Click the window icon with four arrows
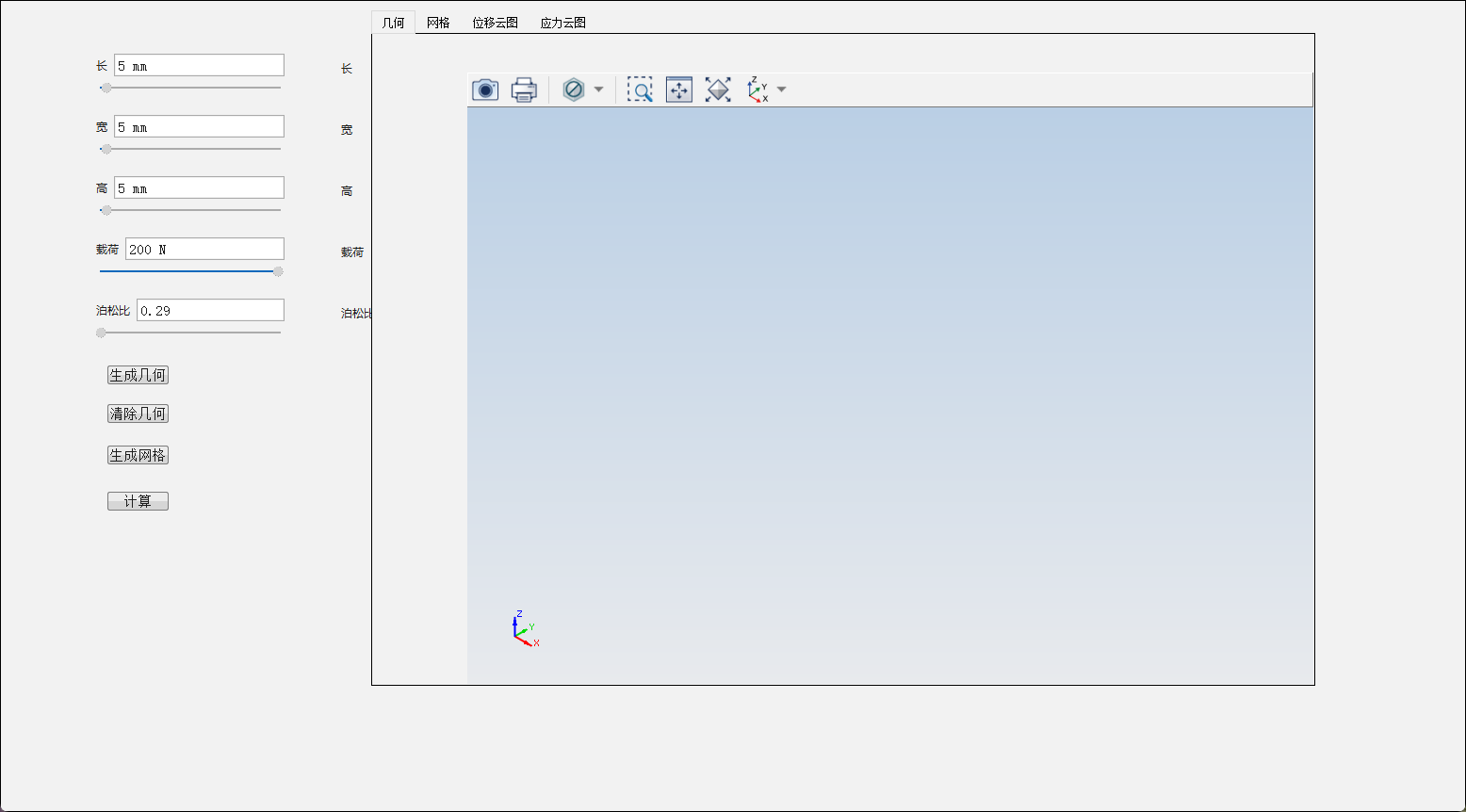The width and height of the screenshot is (1466, 812). [679, 90]
